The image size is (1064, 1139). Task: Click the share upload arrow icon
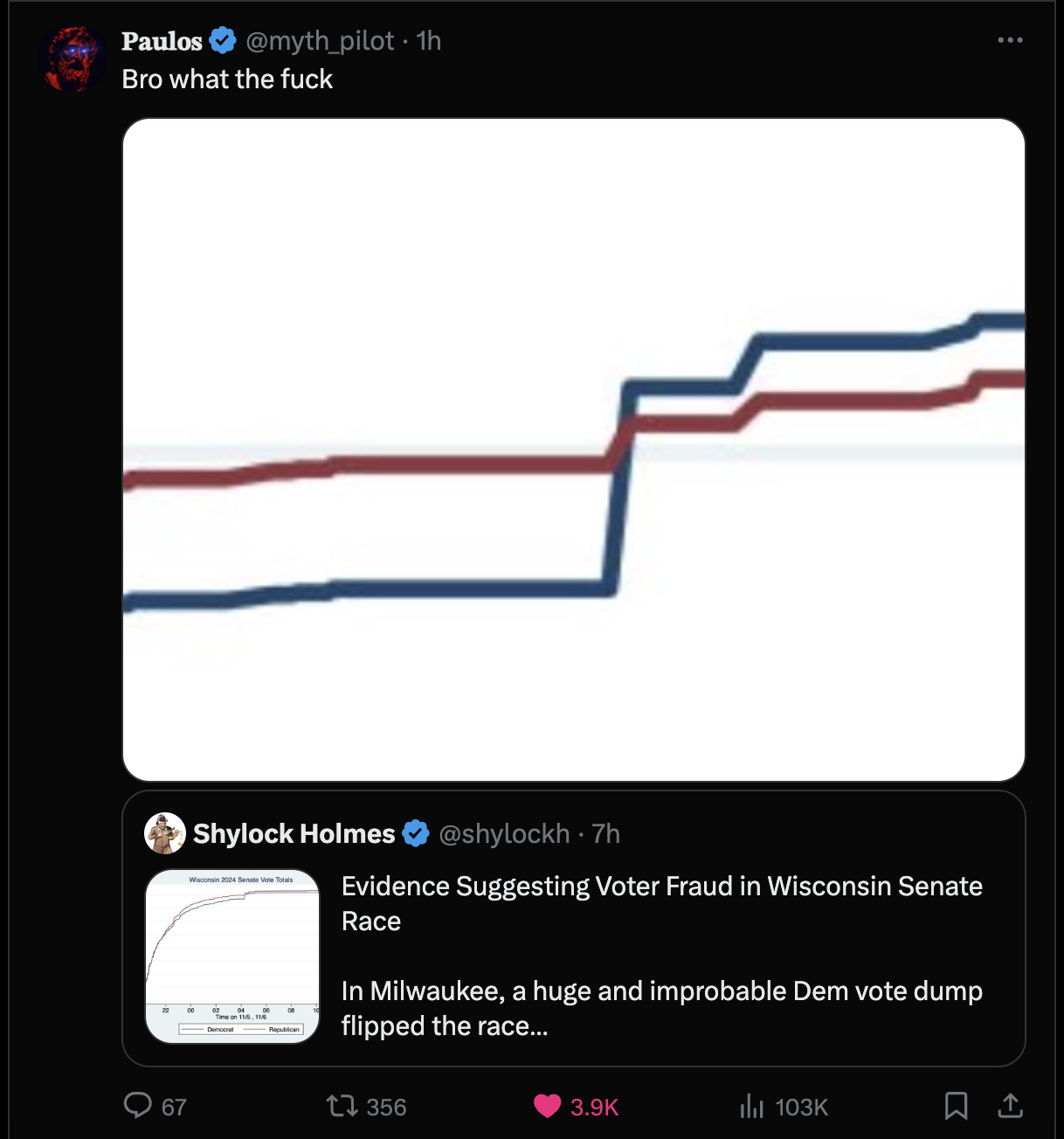[1010, 1106]
